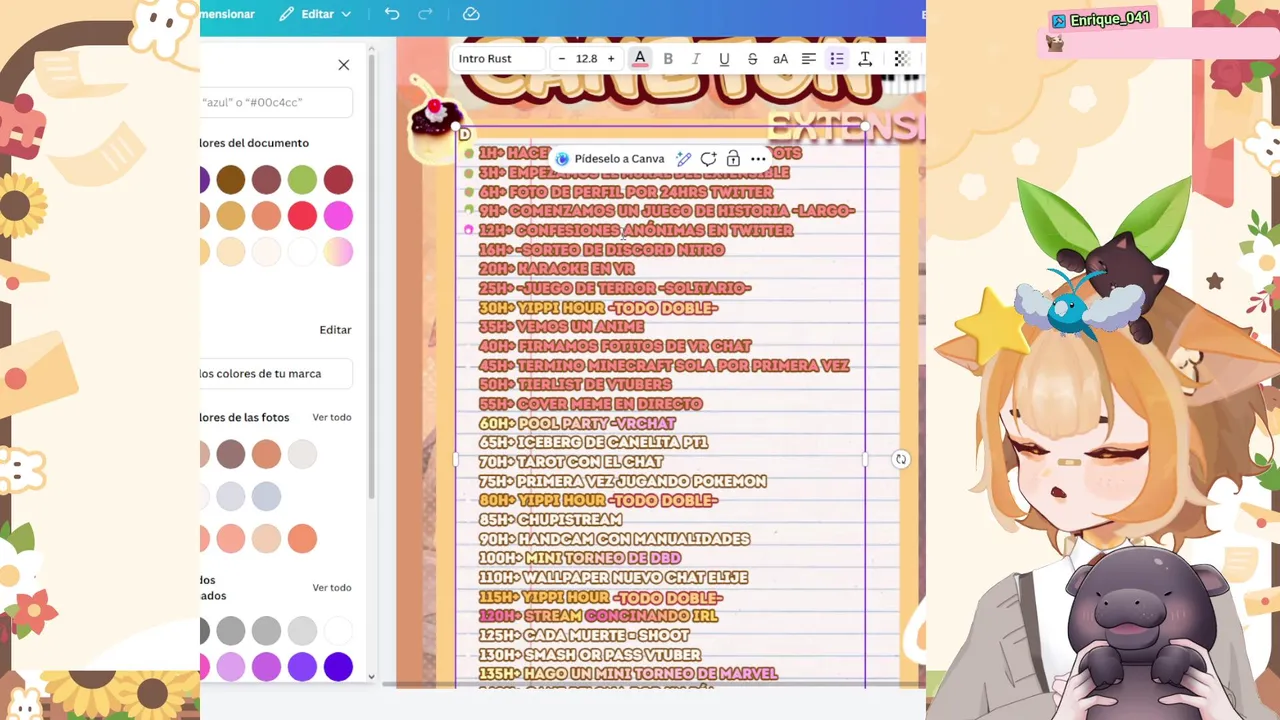Screen dimensions: 1280x720
Task: Change the text alignment
Action: click(x=809, y=59)
